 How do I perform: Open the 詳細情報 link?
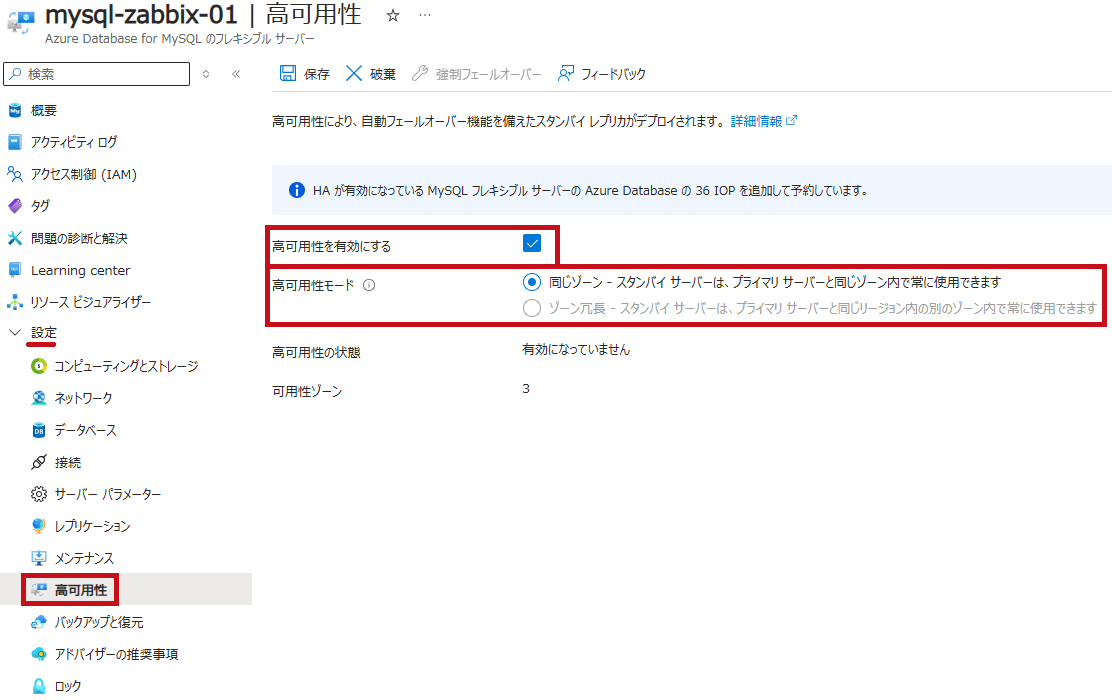[756, 121]
